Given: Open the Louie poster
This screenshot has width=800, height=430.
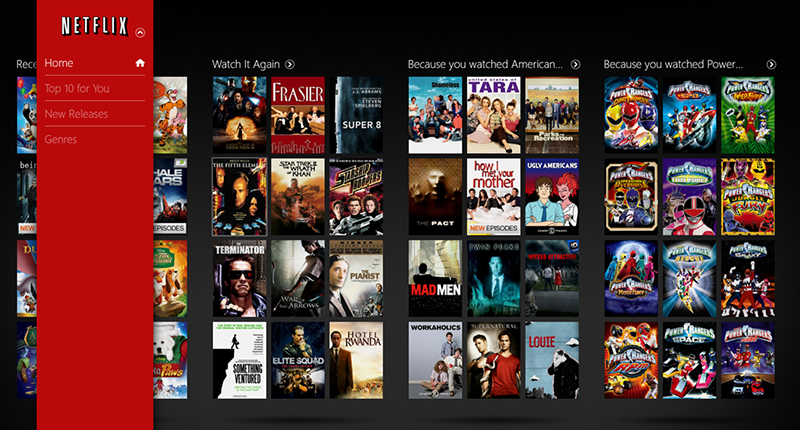Looking at the screenshot, I should coord(552,360).
